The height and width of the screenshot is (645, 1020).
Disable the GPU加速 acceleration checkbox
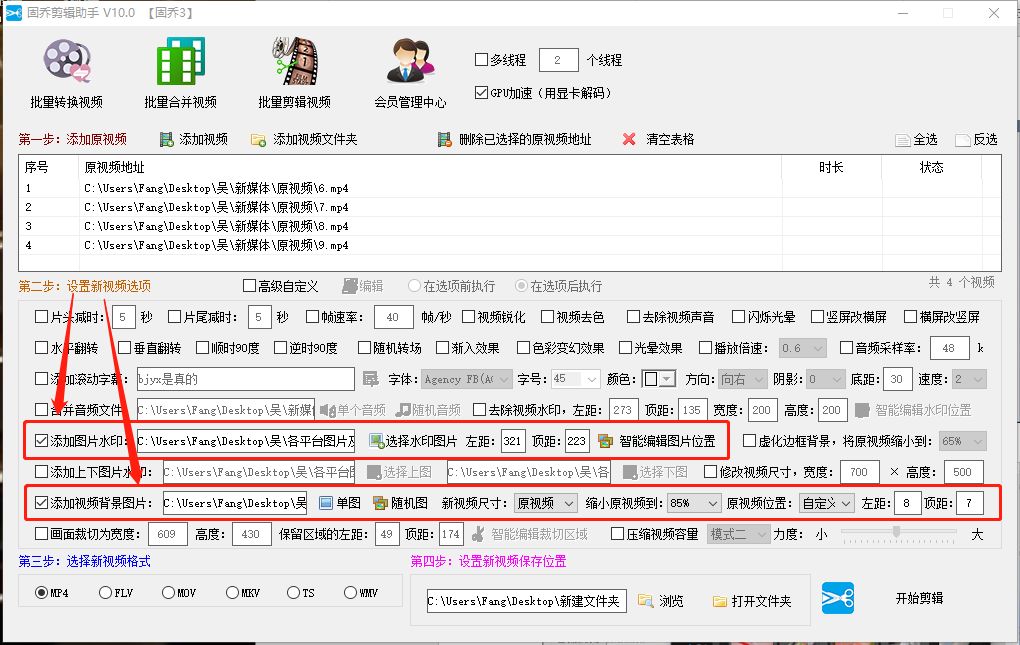[x=480, y=92]
